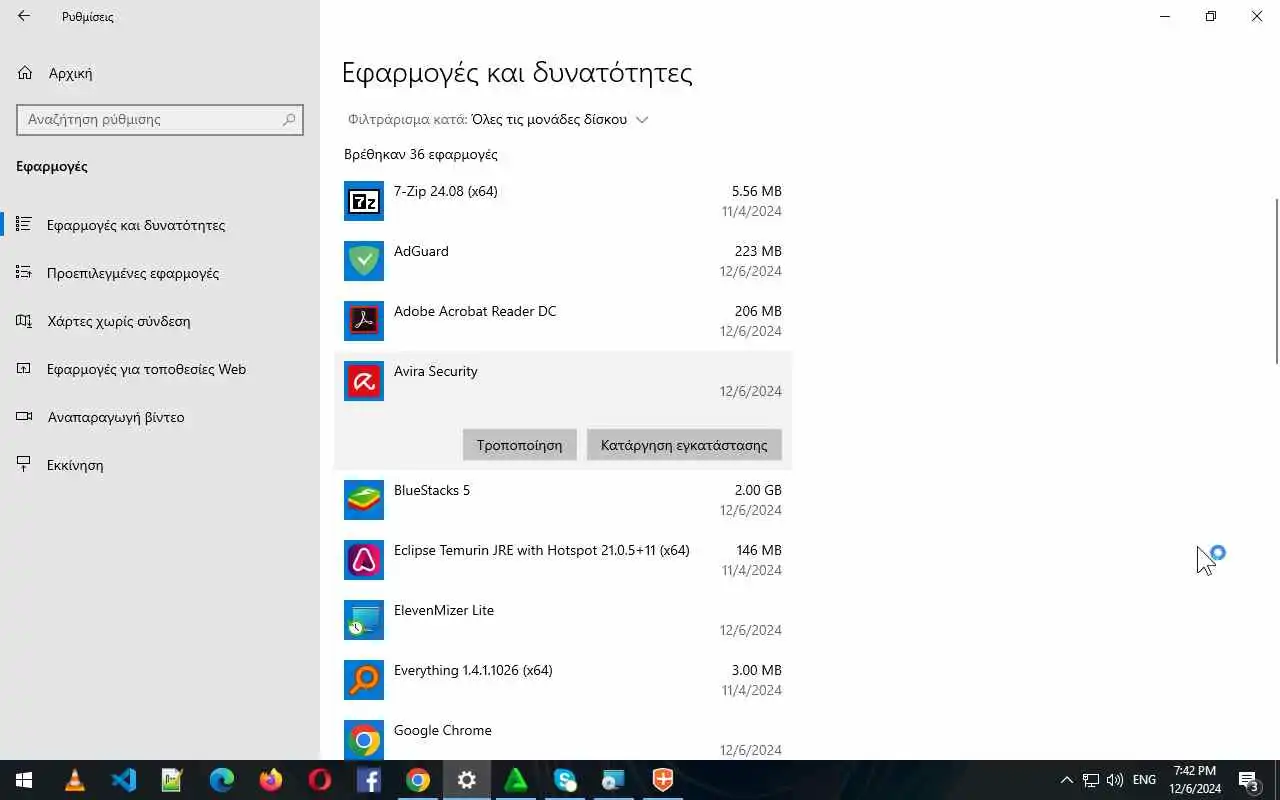Open Facebook from the taskbar
The image size is (1280, 800).
[369, 780]
